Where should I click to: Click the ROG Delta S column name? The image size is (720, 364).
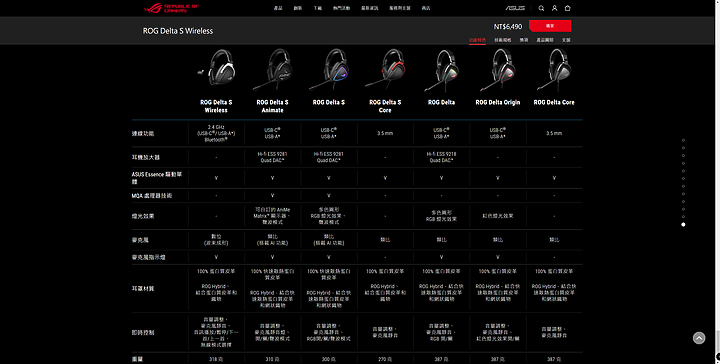(x=329, y=102)
